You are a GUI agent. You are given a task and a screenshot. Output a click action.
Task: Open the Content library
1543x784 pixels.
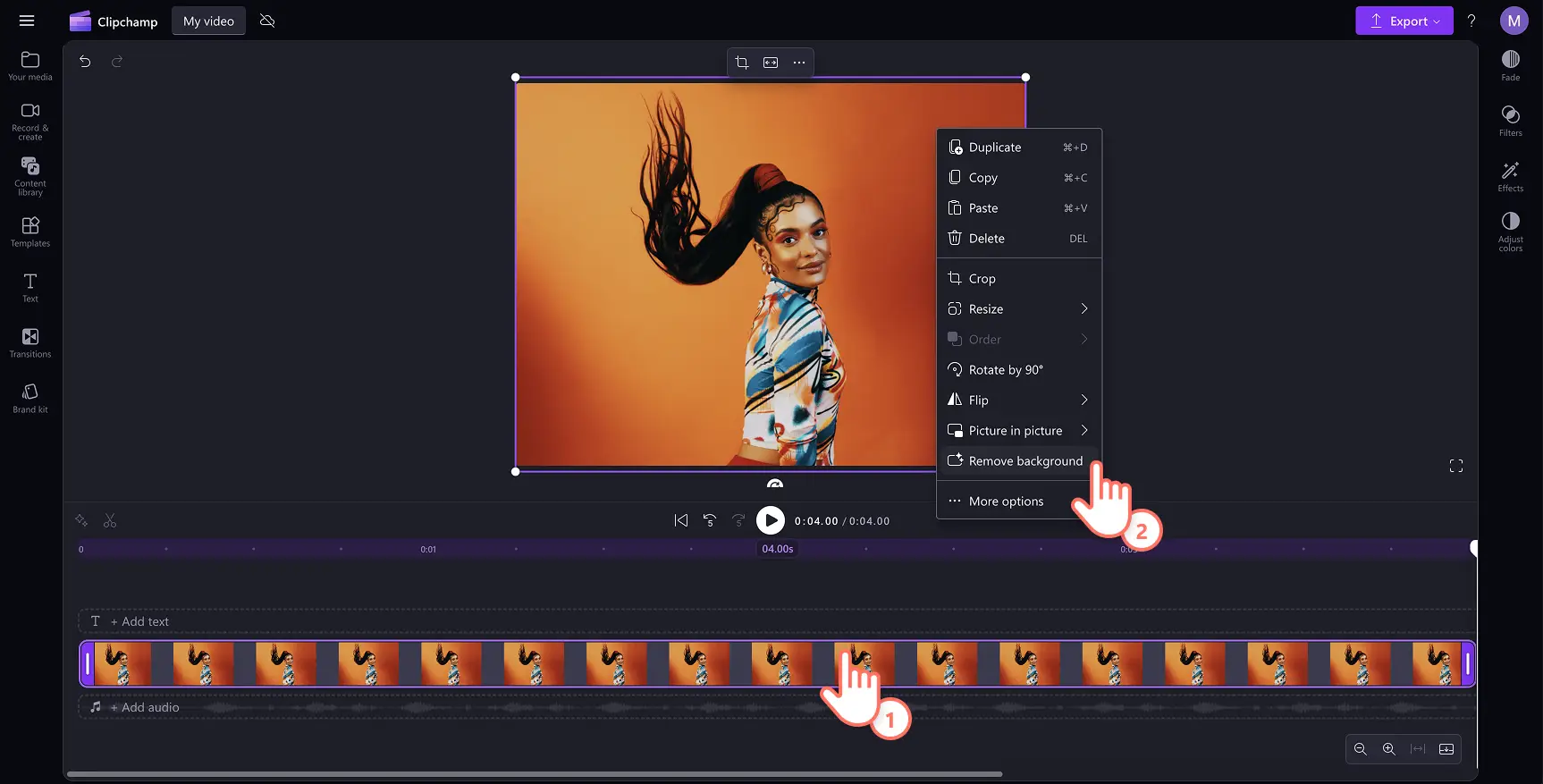pyautogui.click(x=30, y=176)
